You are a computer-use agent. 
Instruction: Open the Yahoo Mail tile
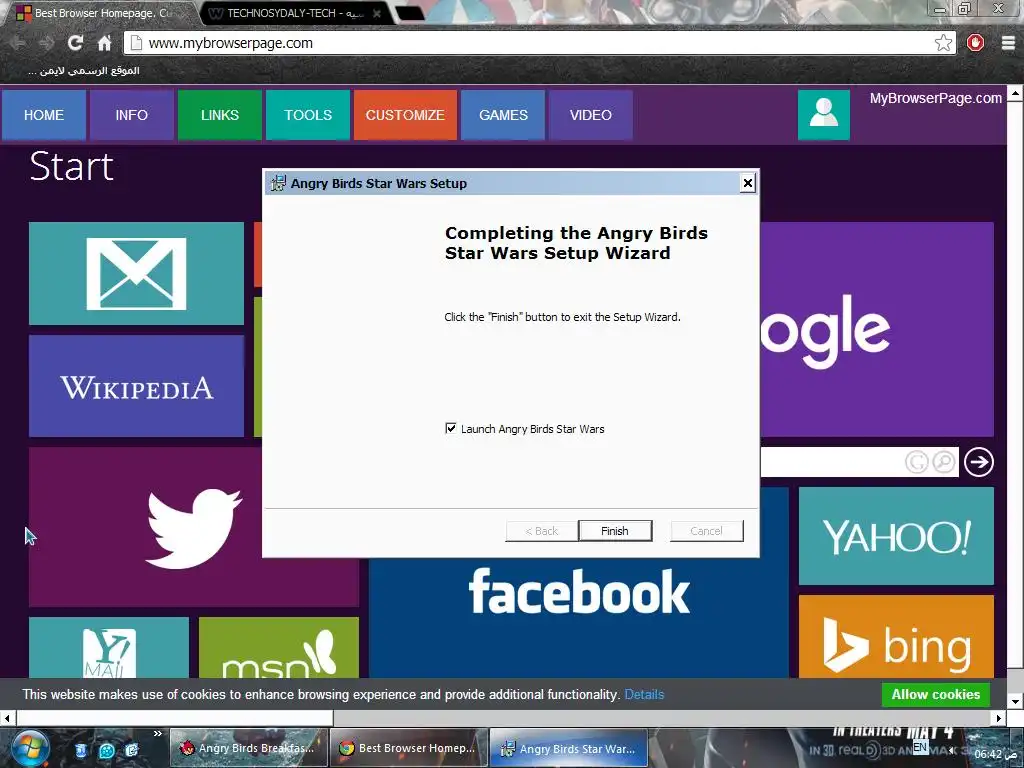click(109, 647)
